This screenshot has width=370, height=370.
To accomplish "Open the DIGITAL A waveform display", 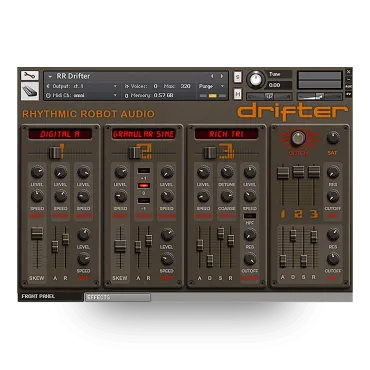I will click(60, 134).
